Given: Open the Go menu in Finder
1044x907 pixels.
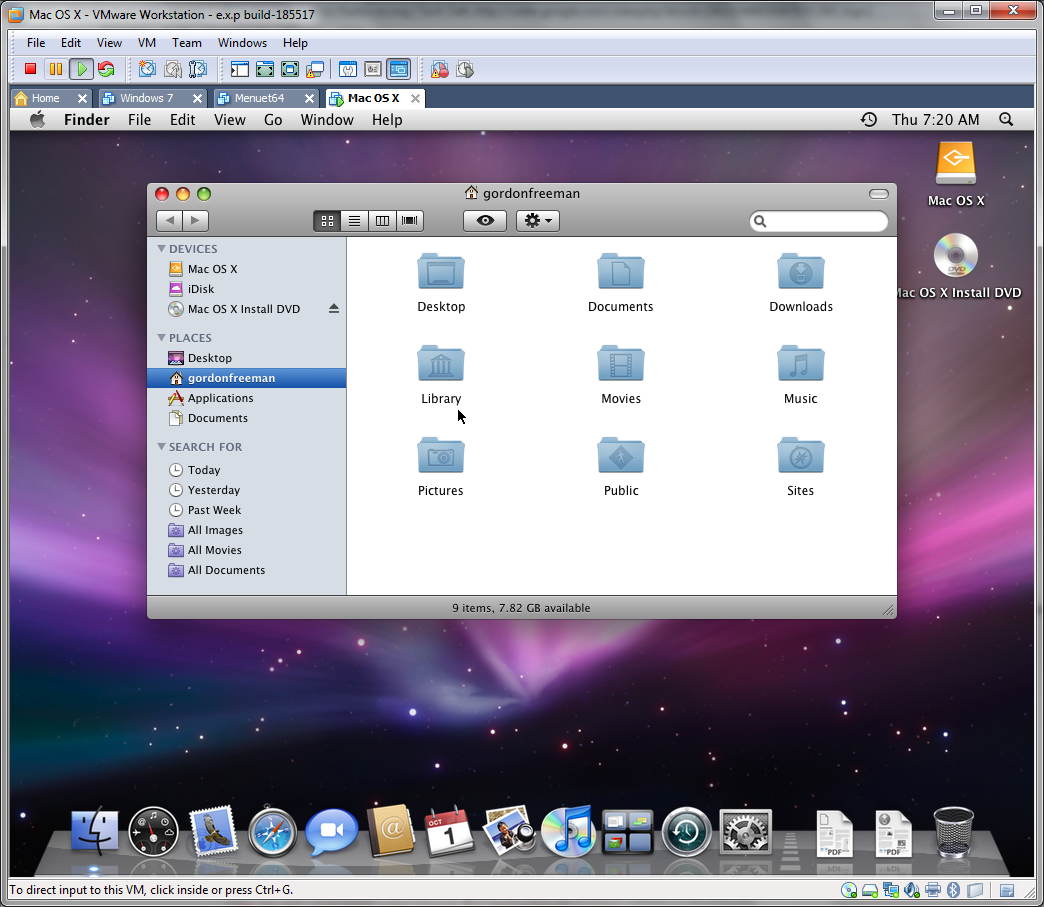Looking at the screenshot, I should tap(273, 120).
